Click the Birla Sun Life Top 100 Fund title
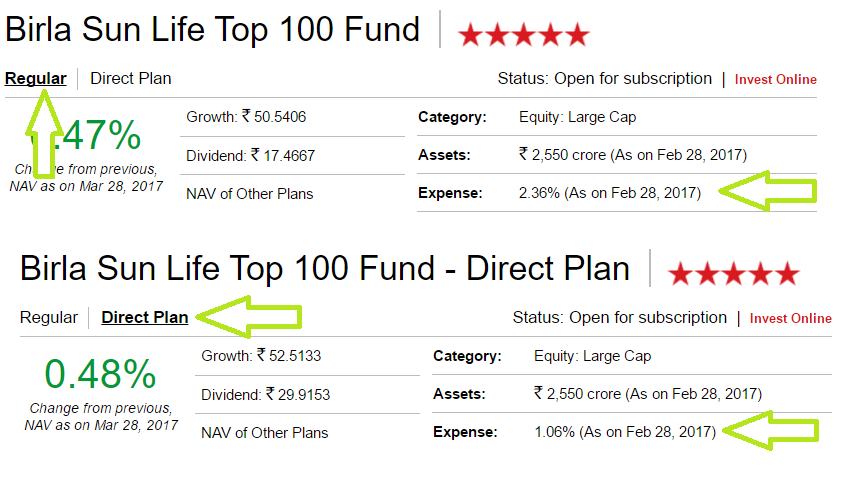 (212, 29)
